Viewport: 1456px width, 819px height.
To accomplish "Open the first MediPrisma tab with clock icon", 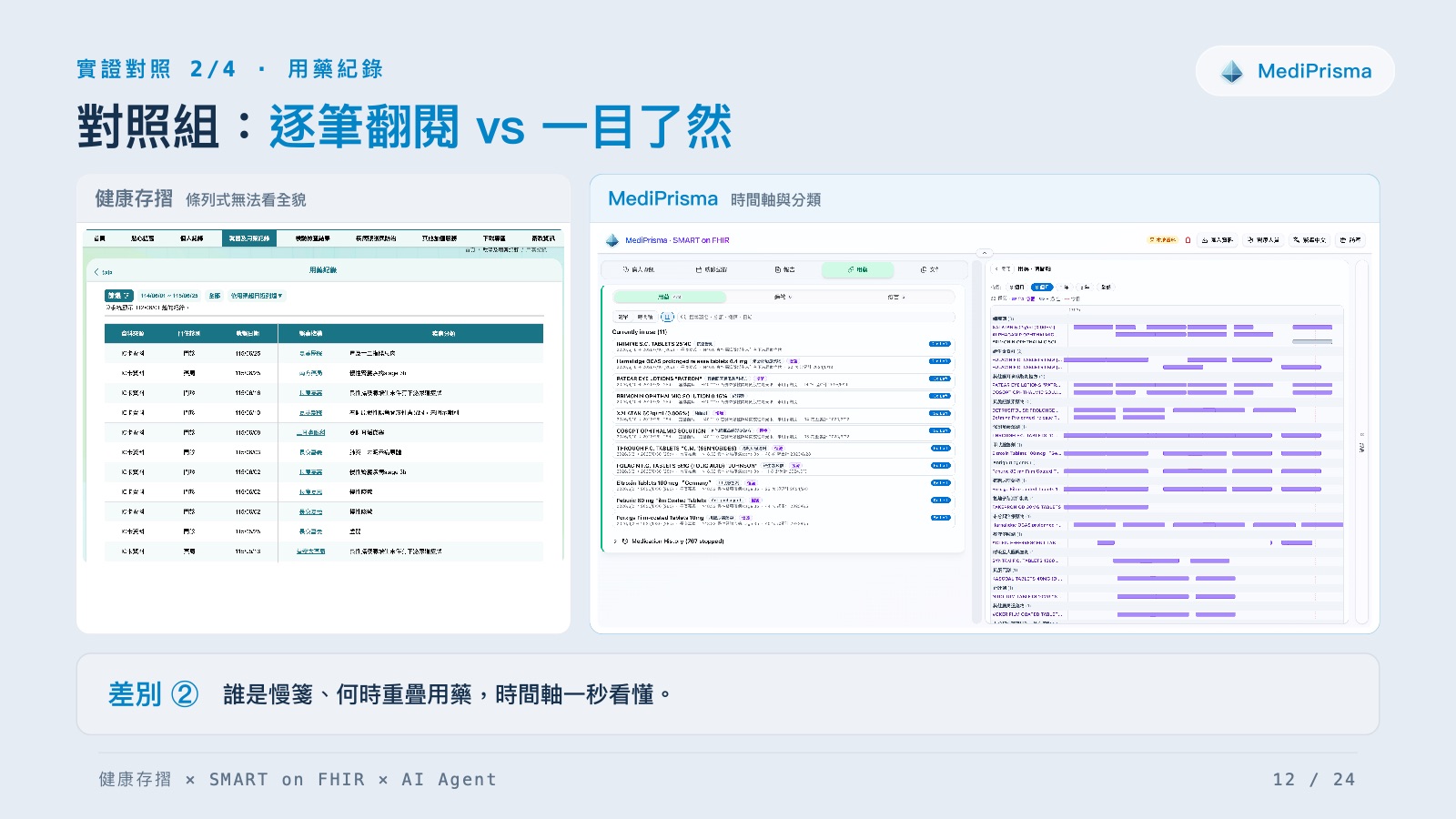I will [x=638, y=269].
